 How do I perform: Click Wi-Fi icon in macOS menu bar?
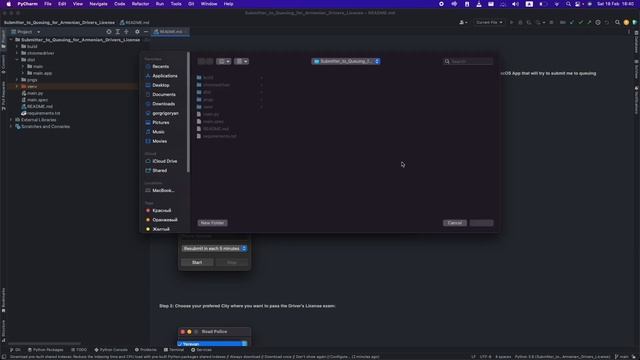point(557,4)
